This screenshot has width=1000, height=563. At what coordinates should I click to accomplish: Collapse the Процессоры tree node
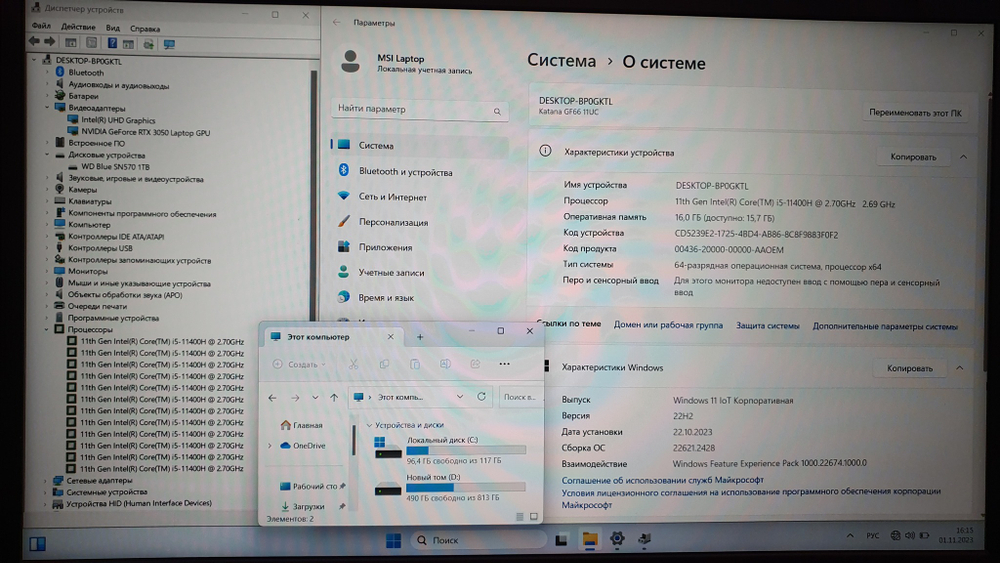pos(47,329)
